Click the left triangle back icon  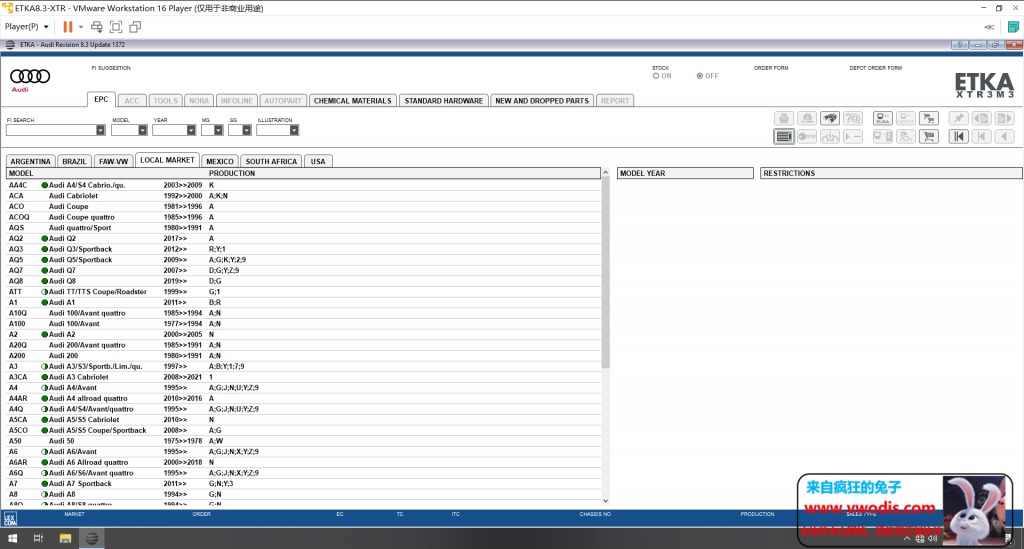click(1004, 136)
